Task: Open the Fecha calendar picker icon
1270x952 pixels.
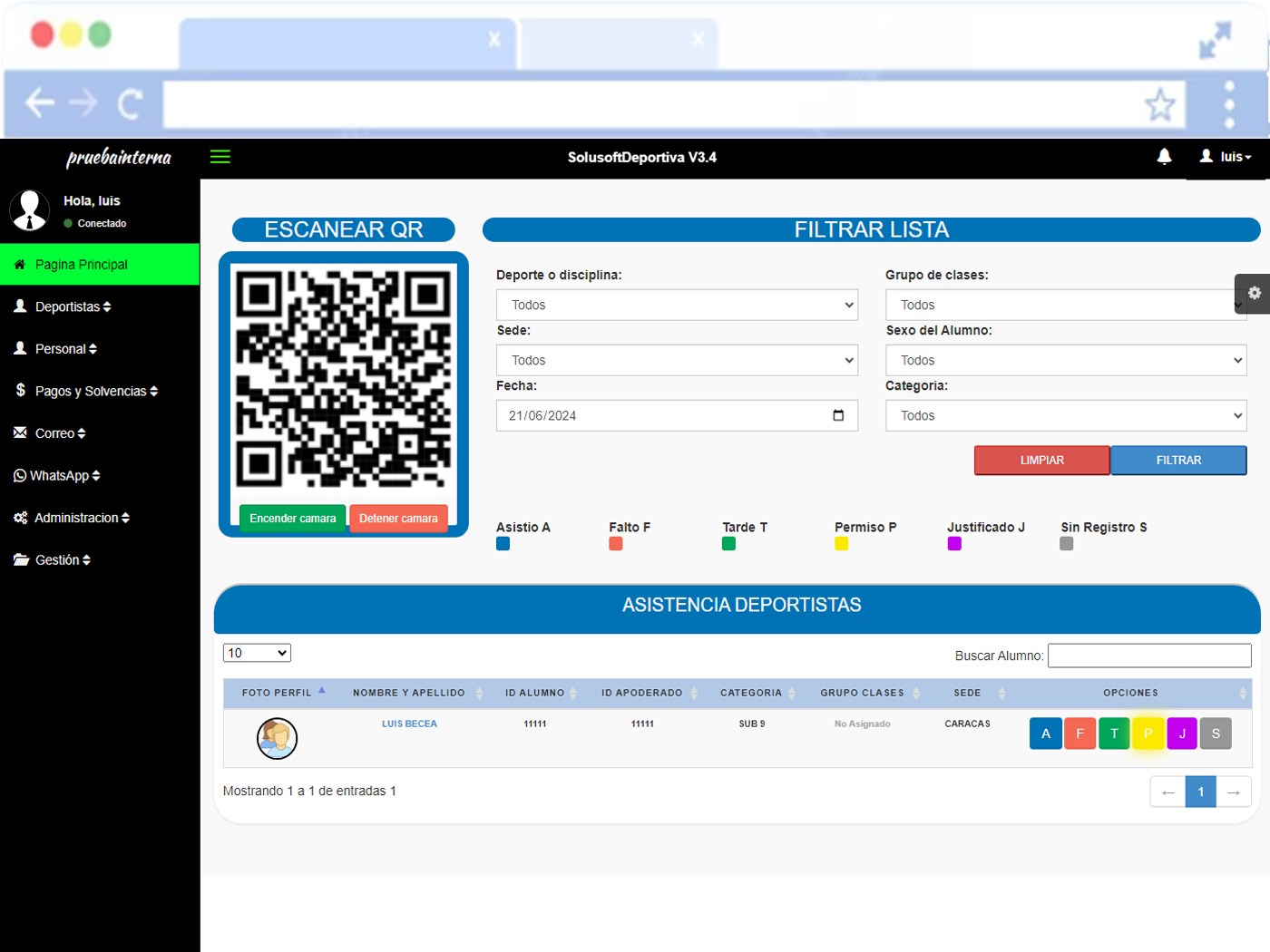Action: [838, 415]
